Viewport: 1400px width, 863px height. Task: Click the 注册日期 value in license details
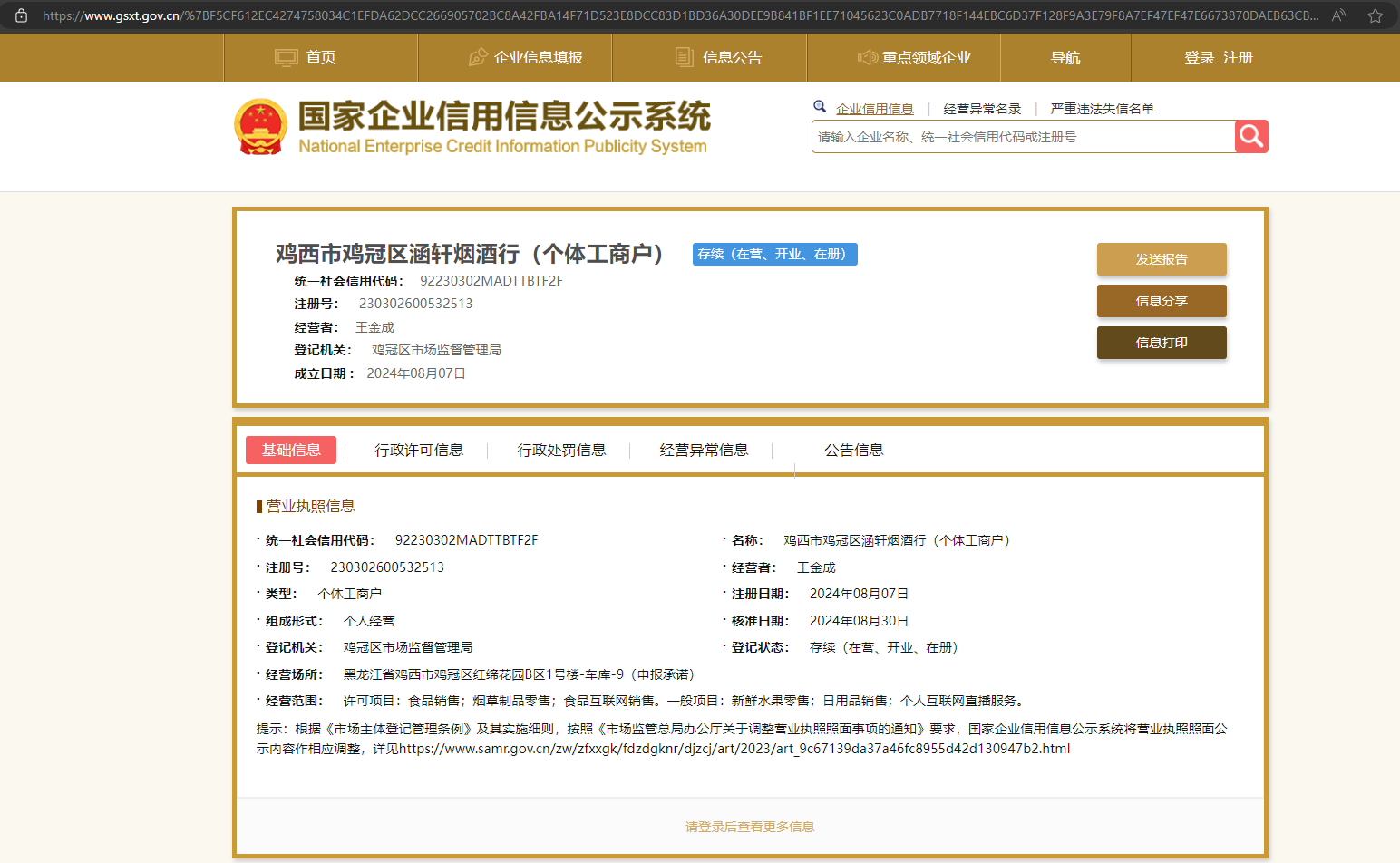(859, 594)
